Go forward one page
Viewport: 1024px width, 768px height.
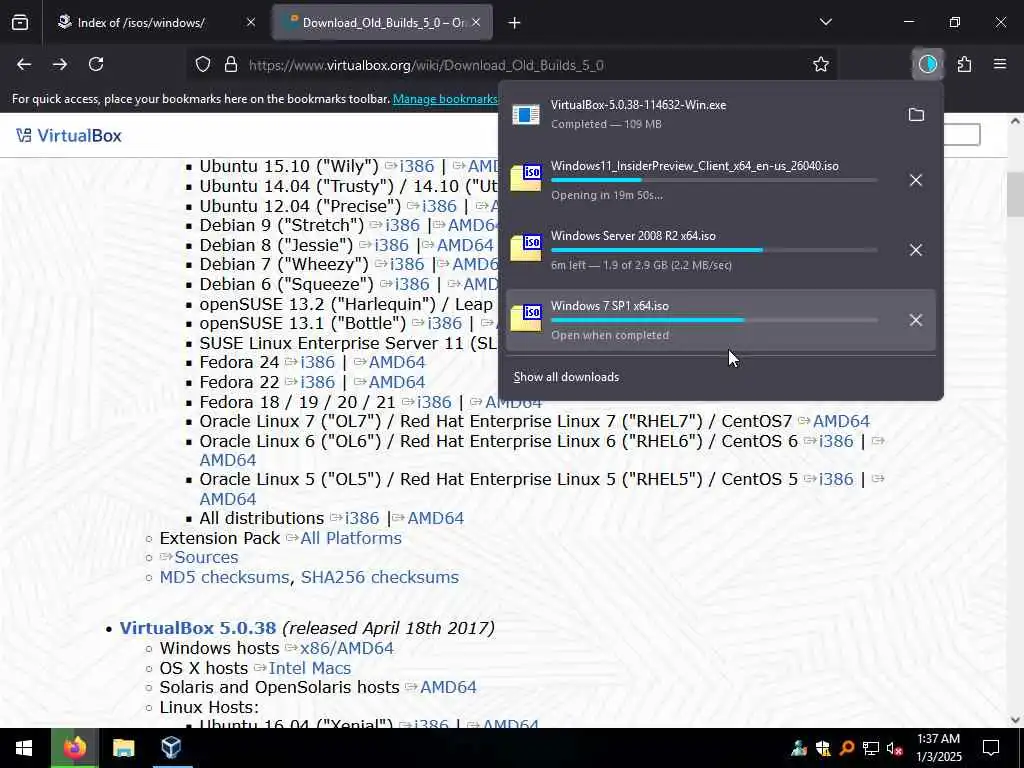click(60, 64)
